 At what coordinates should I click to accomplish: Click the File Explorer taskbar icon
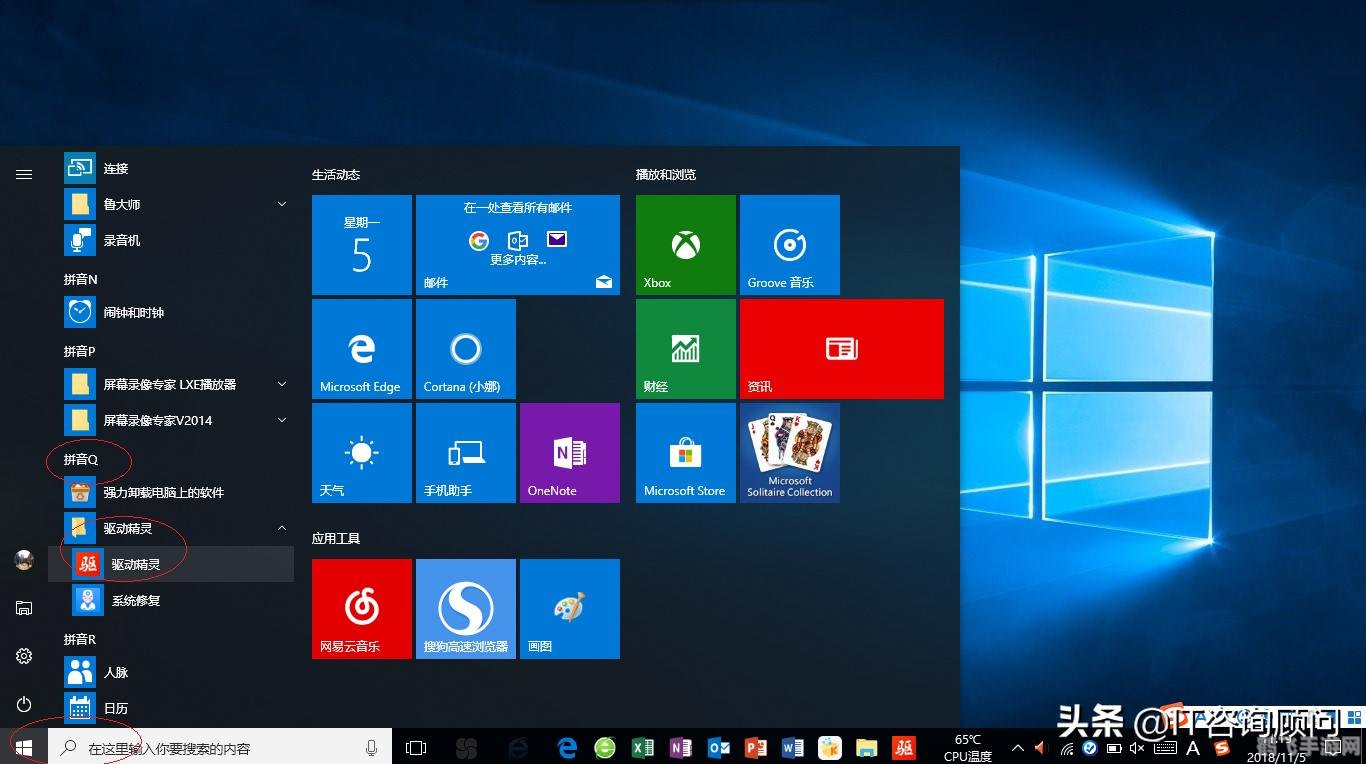point(867,747)
